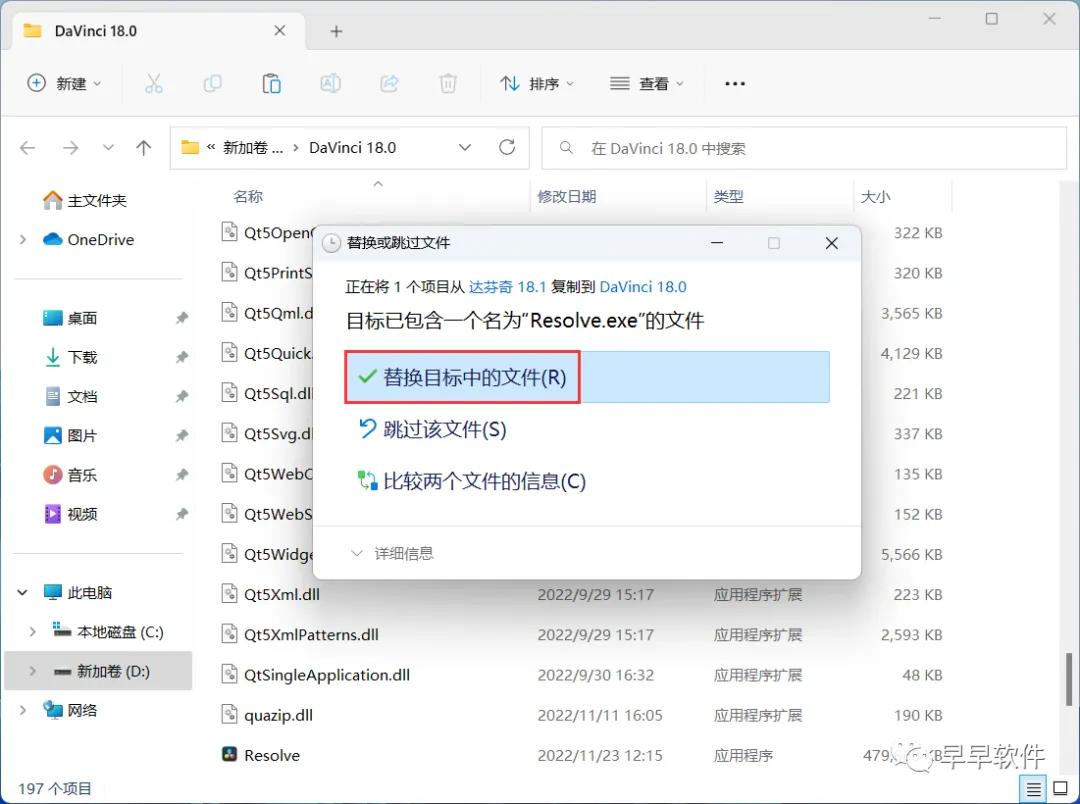Sort by the 修改日期 column header
The width and height of the screenshot is (1080, 804).
tap(567, 196)
